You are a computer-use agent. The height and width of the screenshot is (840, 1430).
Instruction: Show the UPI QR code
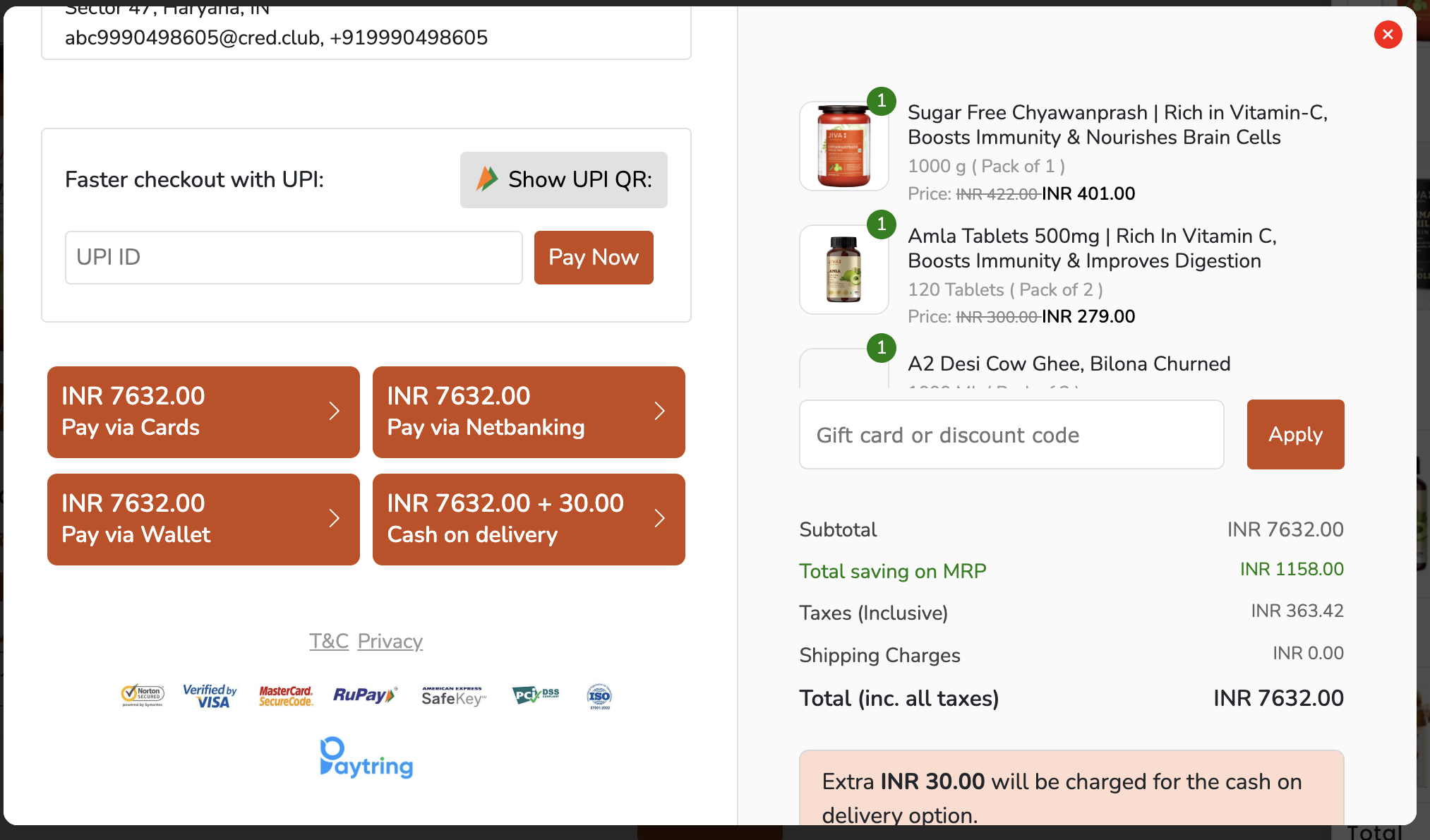click(563, 180)
